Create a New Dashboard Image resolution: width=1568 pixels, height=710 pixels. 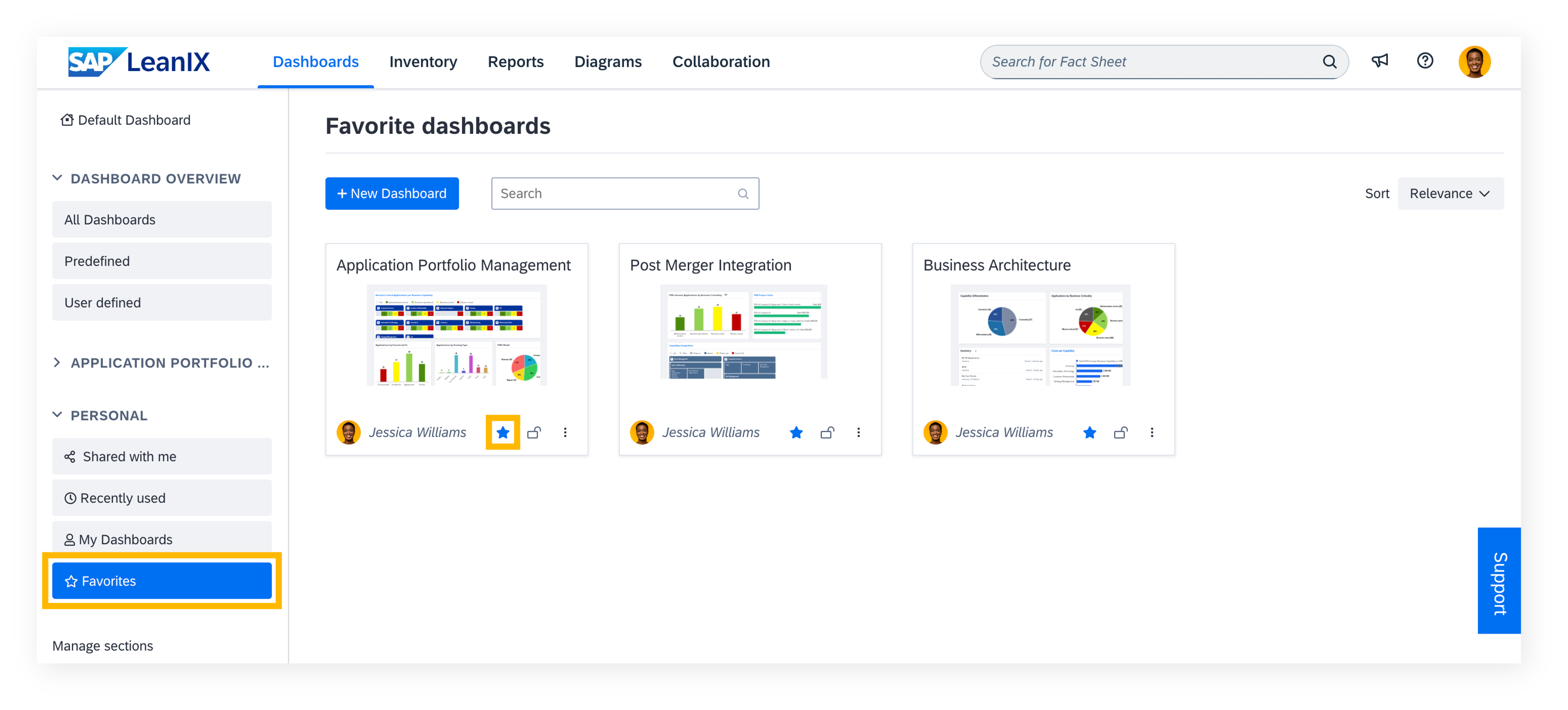392,194
